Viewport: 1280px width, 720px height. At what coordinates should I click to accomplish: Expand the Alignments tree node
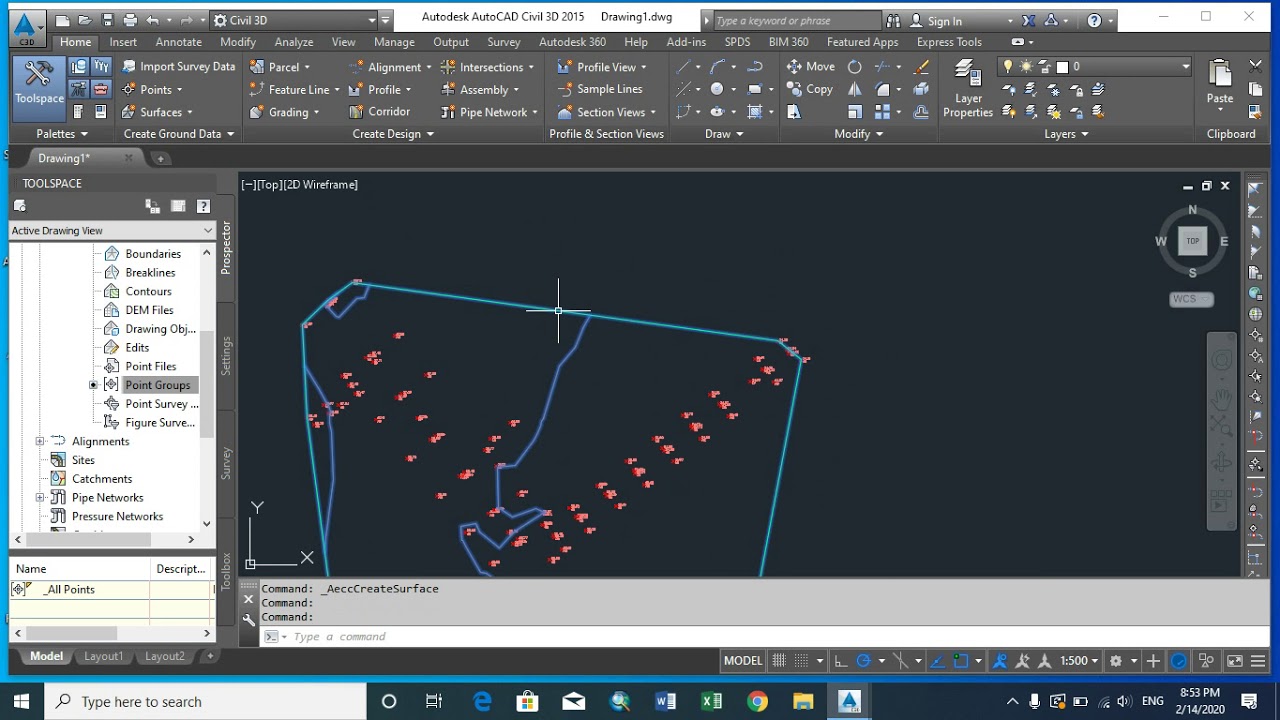(x=40, y=441)
